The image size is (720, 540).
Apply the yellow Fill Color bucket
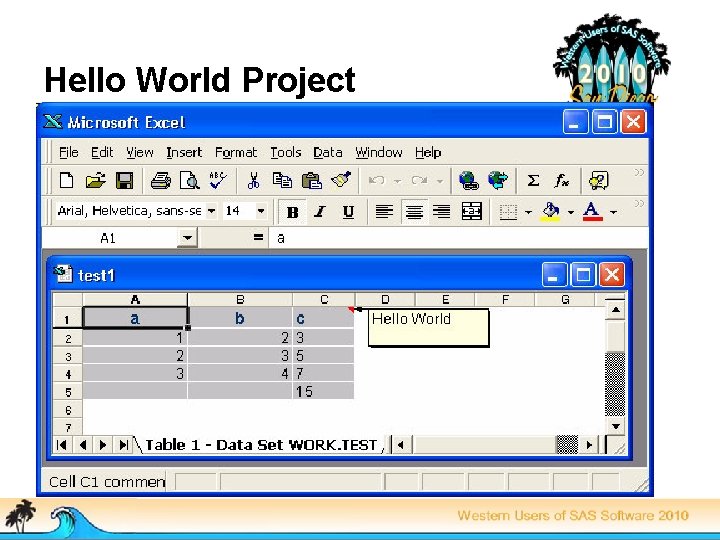(x=551, y=212)
